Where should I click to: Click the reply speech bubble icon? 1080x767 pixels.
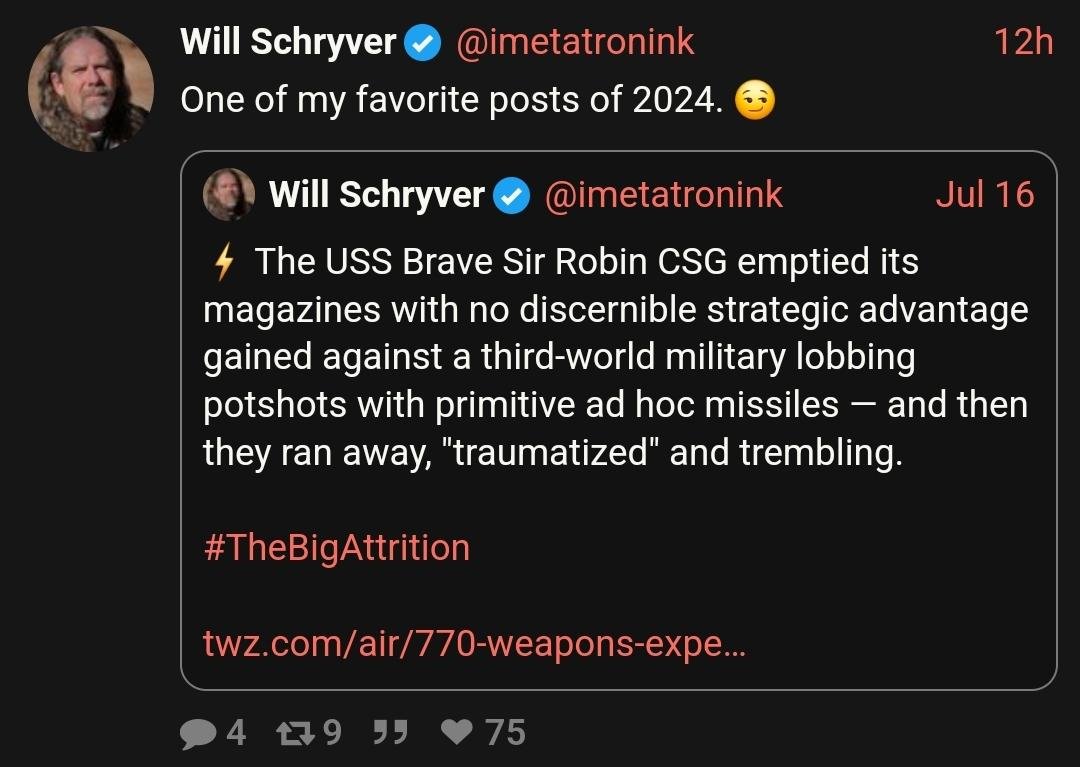[198, 734]
